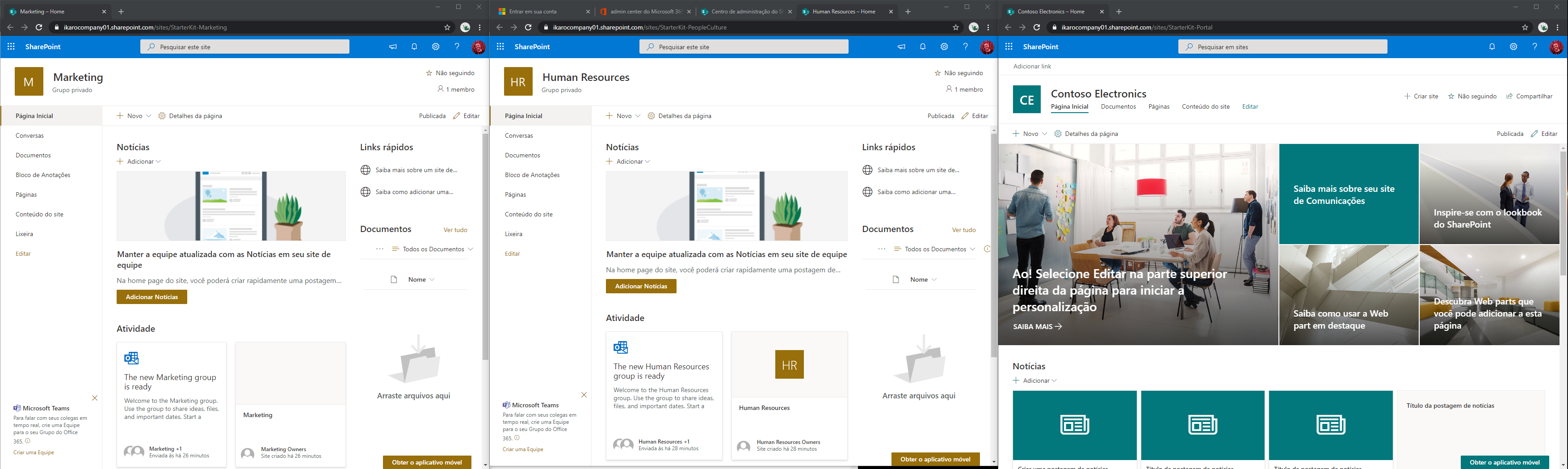Open Detalhes da página in Contoso window
This screenshot has height=469, width=1568.
pos(1086,134)
